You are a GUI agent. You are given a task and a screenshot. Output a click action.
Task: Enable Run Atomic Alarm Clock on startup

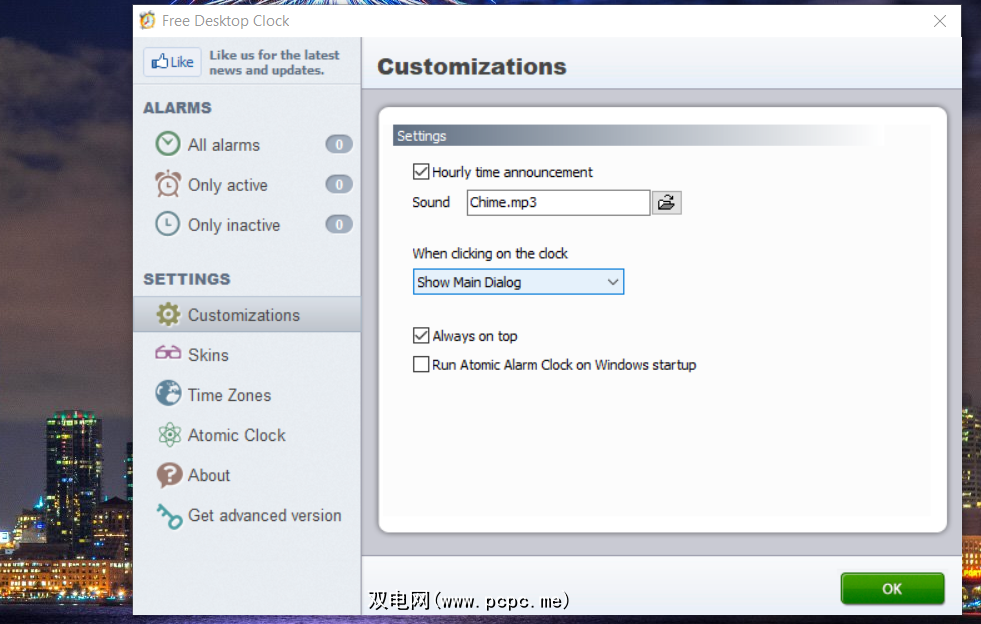pyautogui.click(x=421, y=365)
